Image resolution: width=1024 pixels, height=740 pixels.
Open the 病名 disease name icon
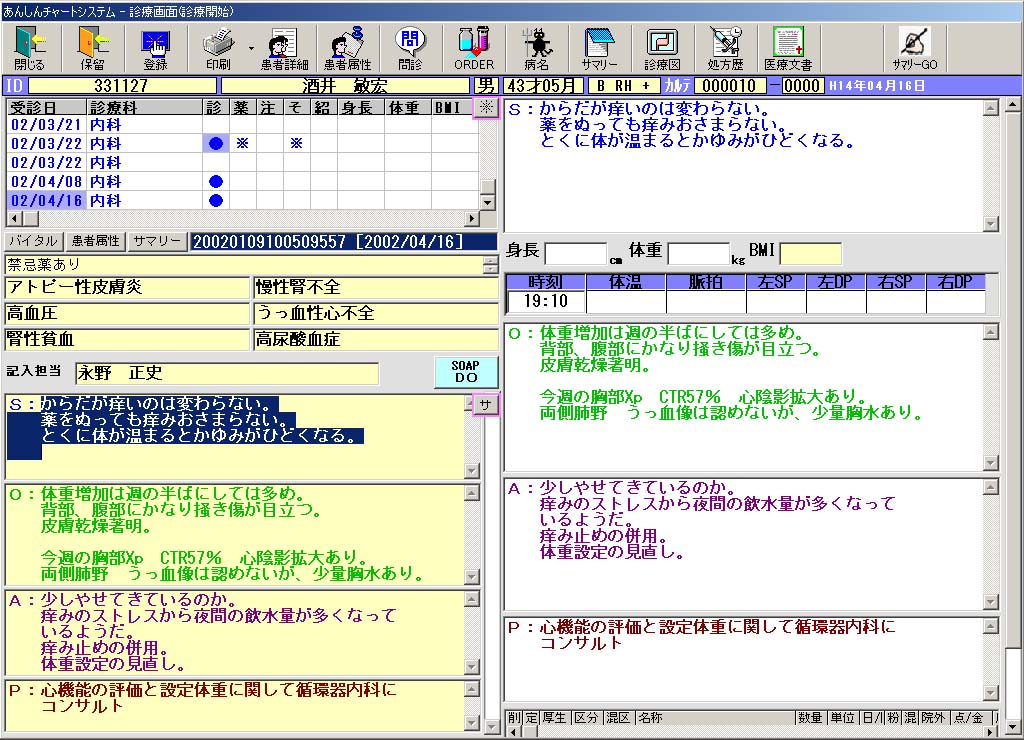pos(537,46)
